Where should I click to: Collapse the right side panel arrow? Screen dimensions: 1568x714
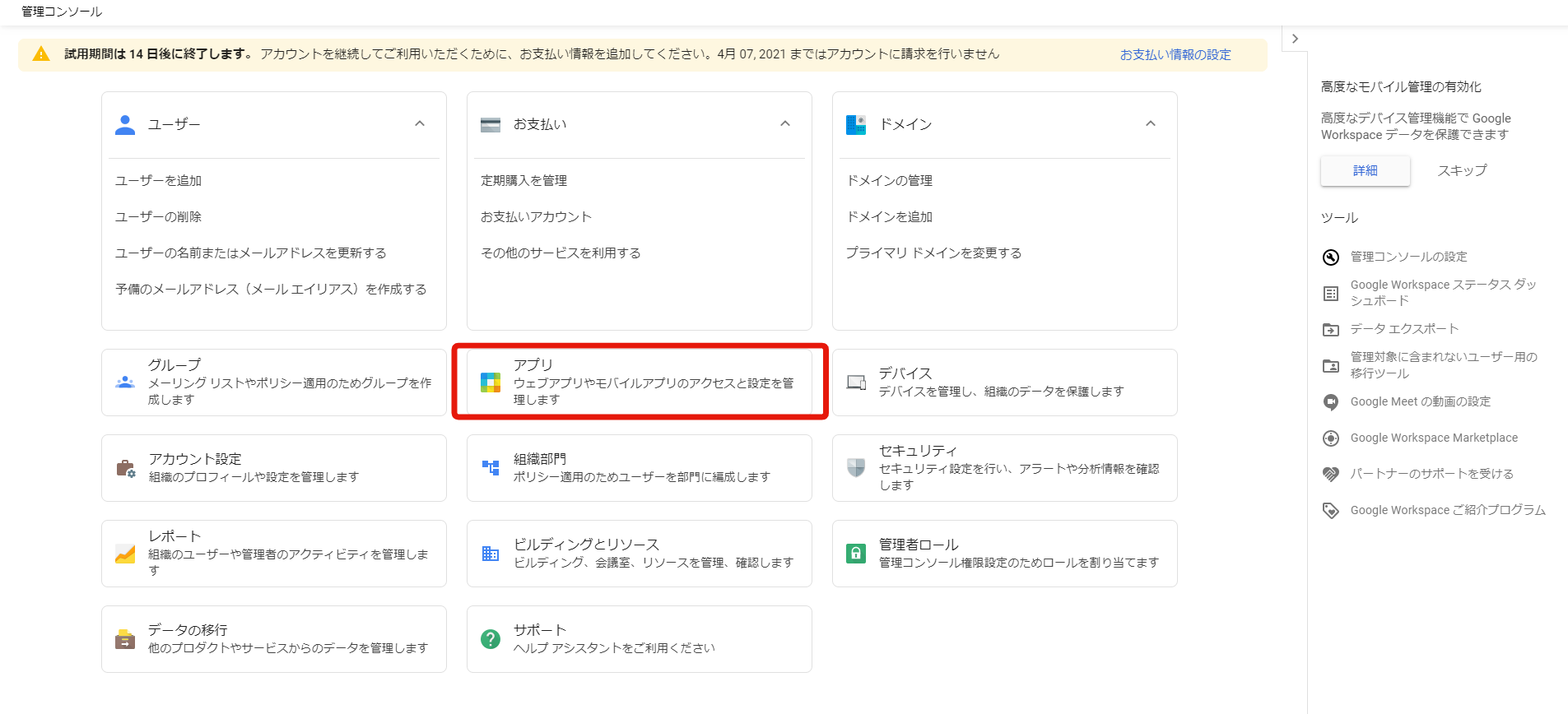coord(1295,39)
